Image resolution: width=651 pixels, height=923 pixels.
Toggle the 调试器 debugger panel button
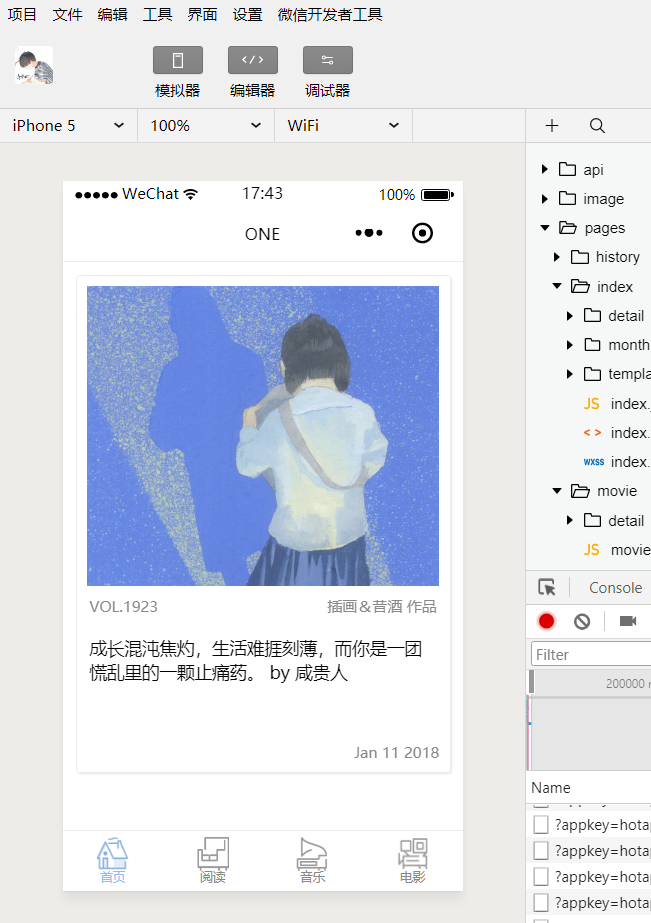point(328,60)
